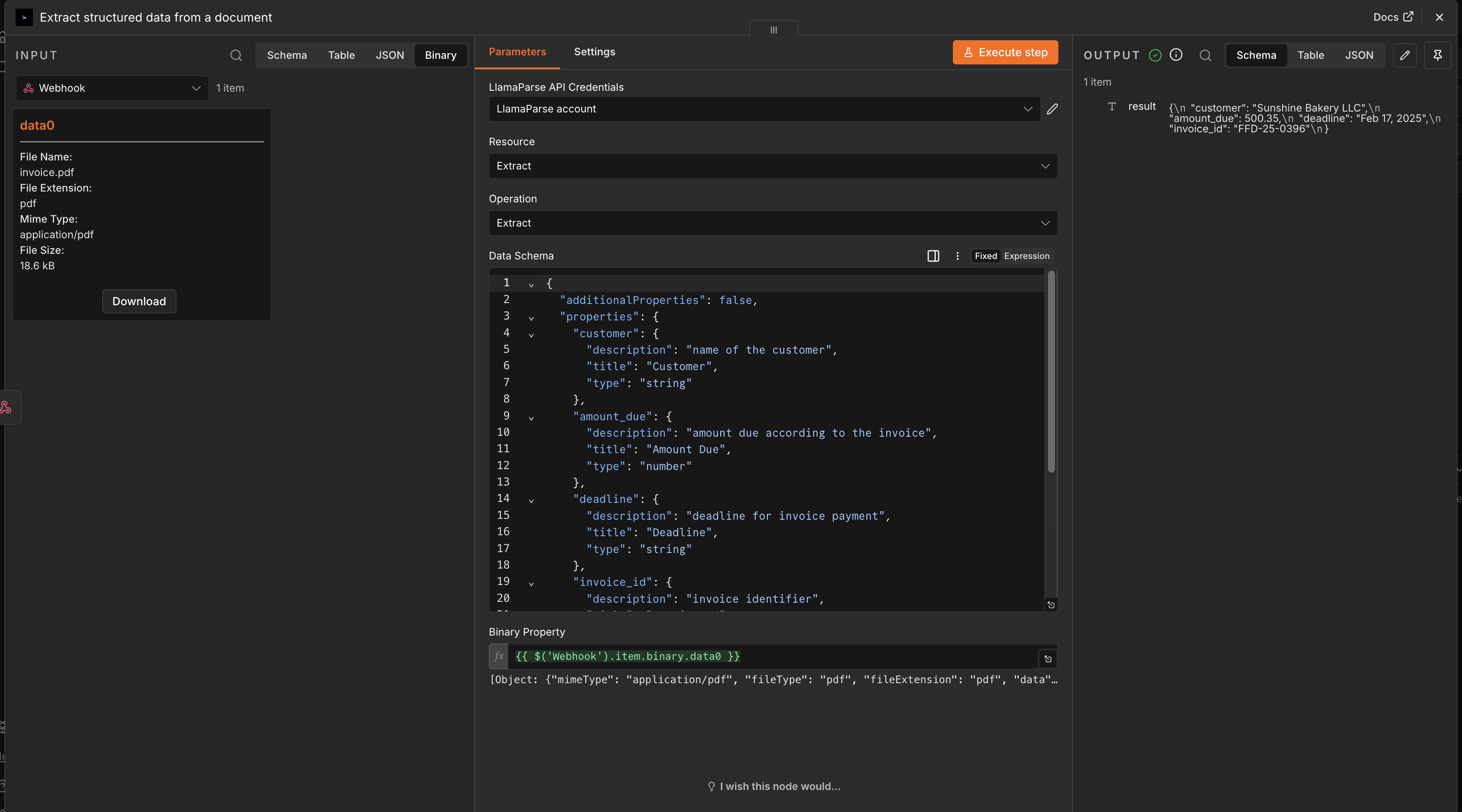Open the Docs link
Viewport: 1462px width, 812px height.
tap(1393, 17)
